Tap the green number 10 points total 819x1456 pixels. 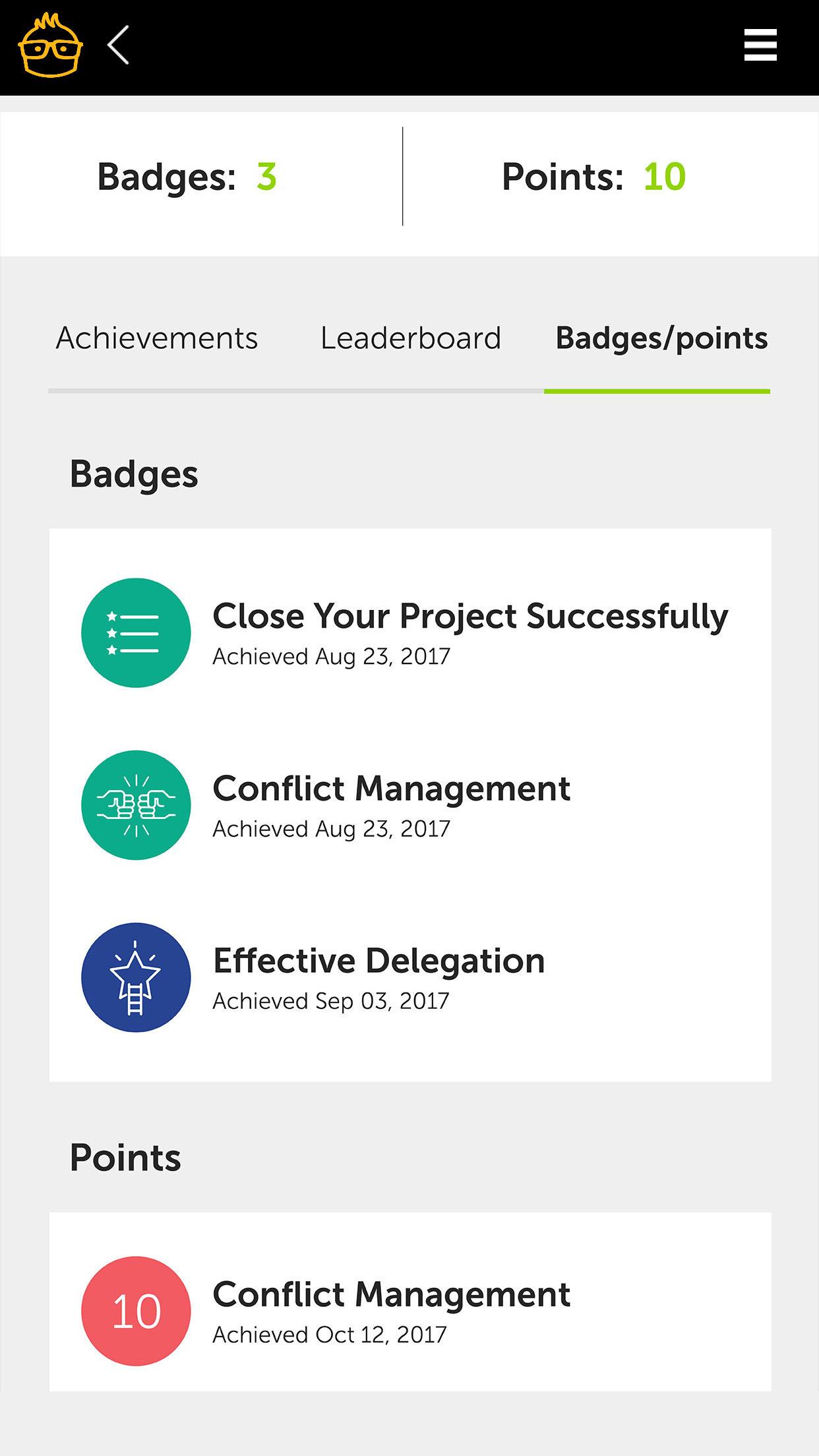pos(665,177)
